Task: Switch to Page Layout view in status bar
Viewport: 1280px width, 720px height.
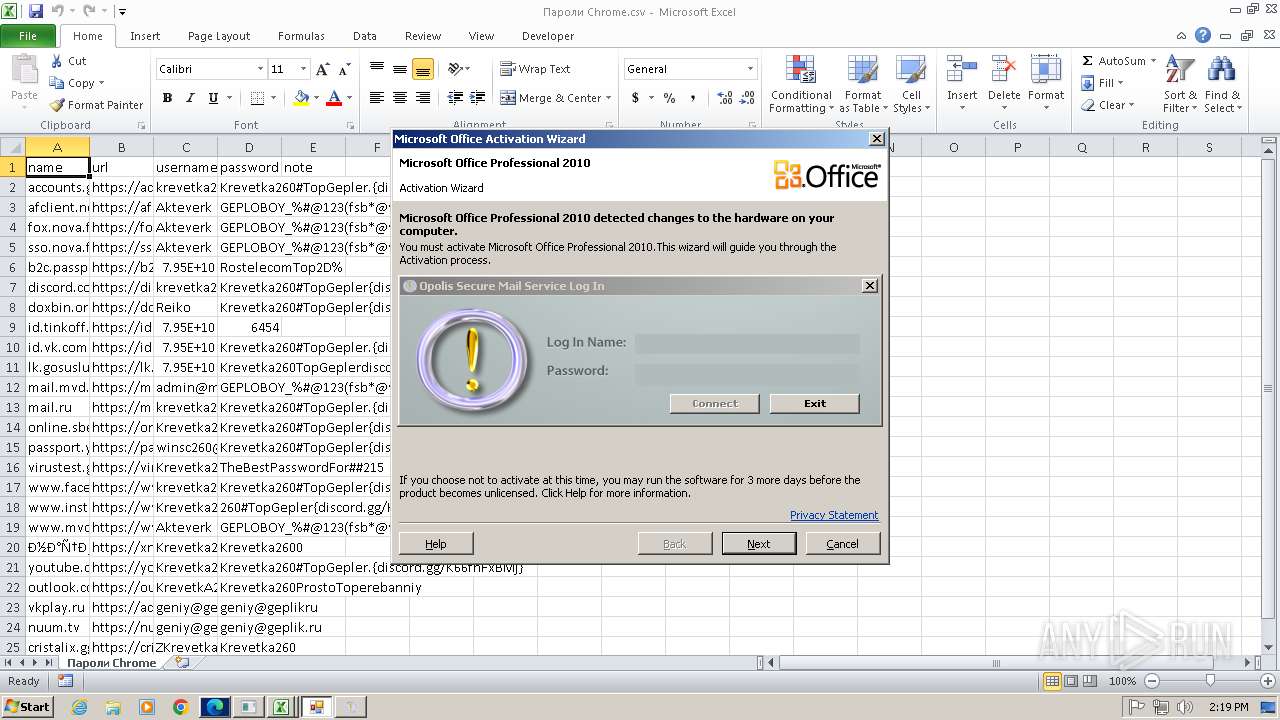Action: pyautogui.click(x=1072, y=681)
